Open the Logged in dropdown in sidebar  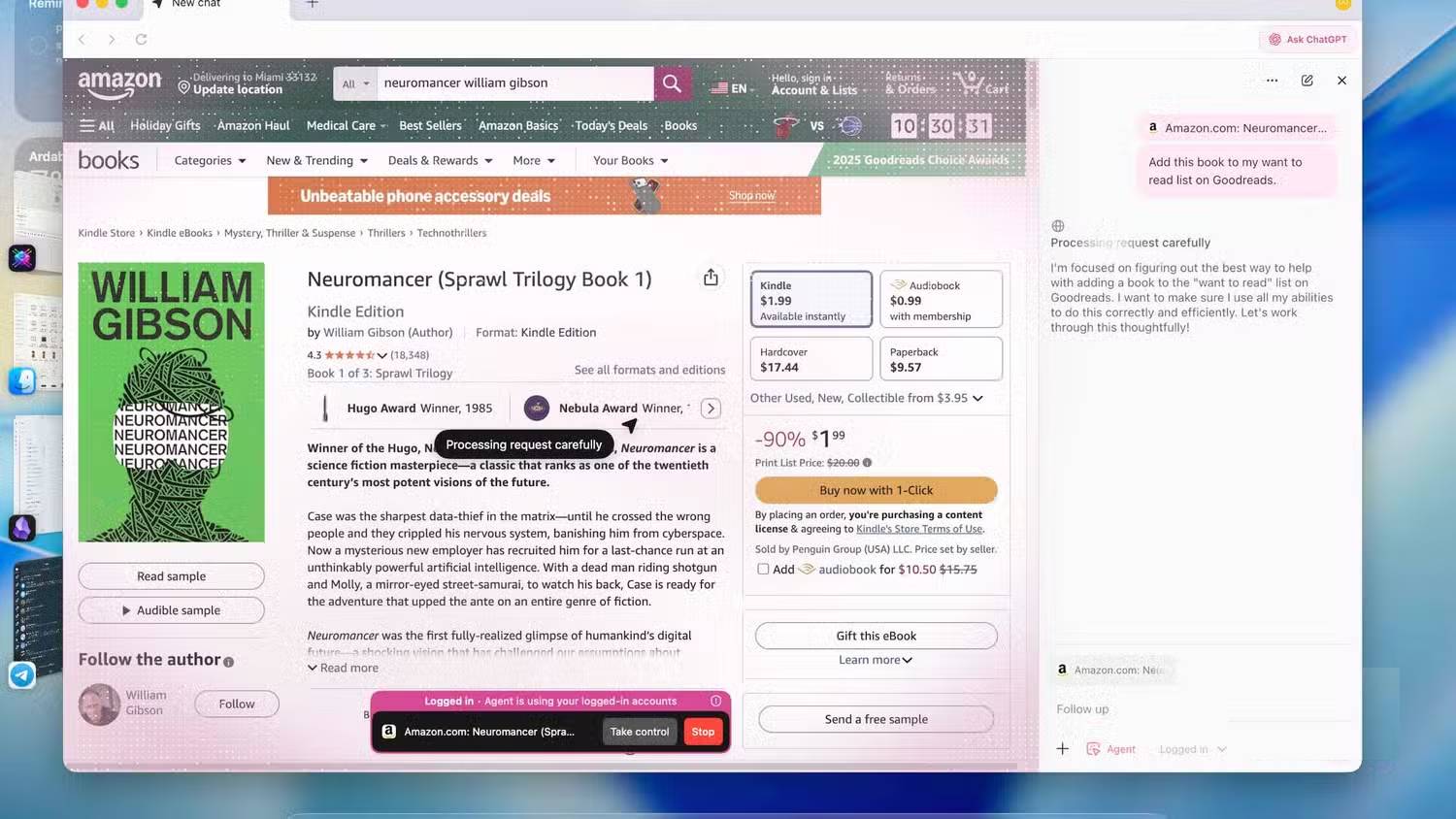coord(1193,749)
